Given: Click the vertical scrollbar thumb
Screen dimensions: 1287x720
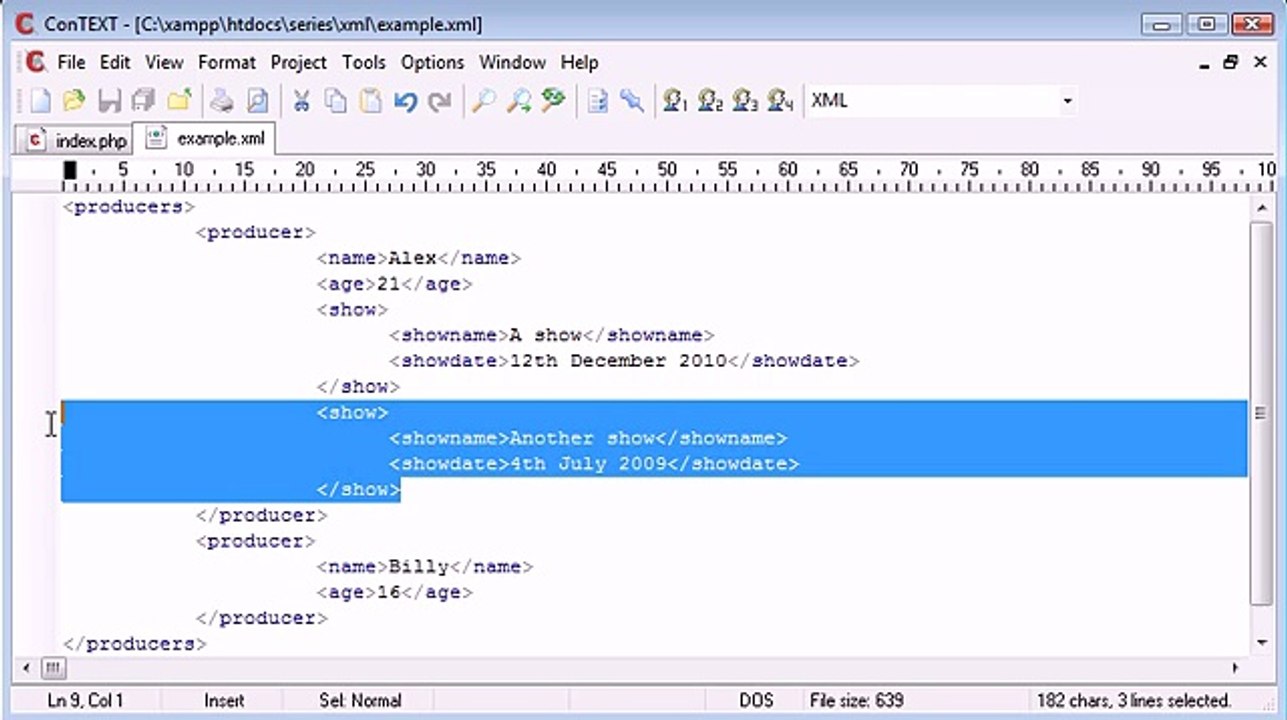Looking at the screenshot, I should click(x=1261, y=413).
